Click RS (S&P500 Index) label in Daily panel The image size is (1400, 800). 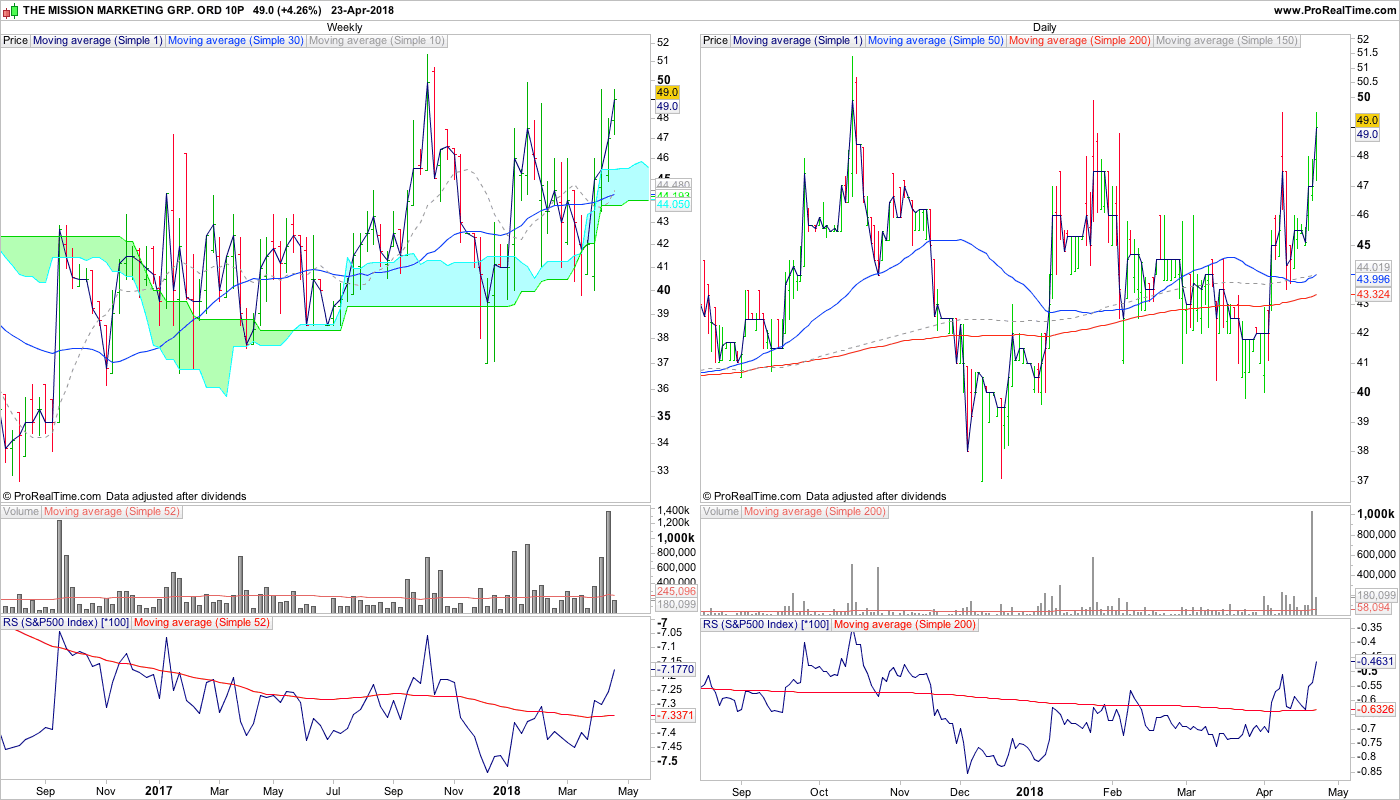(x=766, y=624)
